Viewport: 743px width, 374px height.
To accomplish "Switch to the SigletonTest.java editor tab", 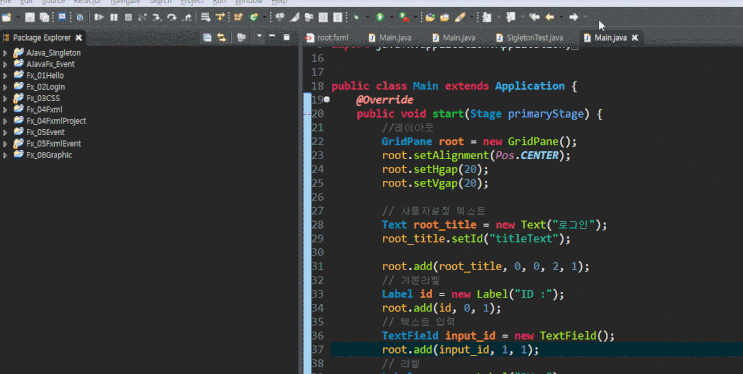I will pos(530,37).
